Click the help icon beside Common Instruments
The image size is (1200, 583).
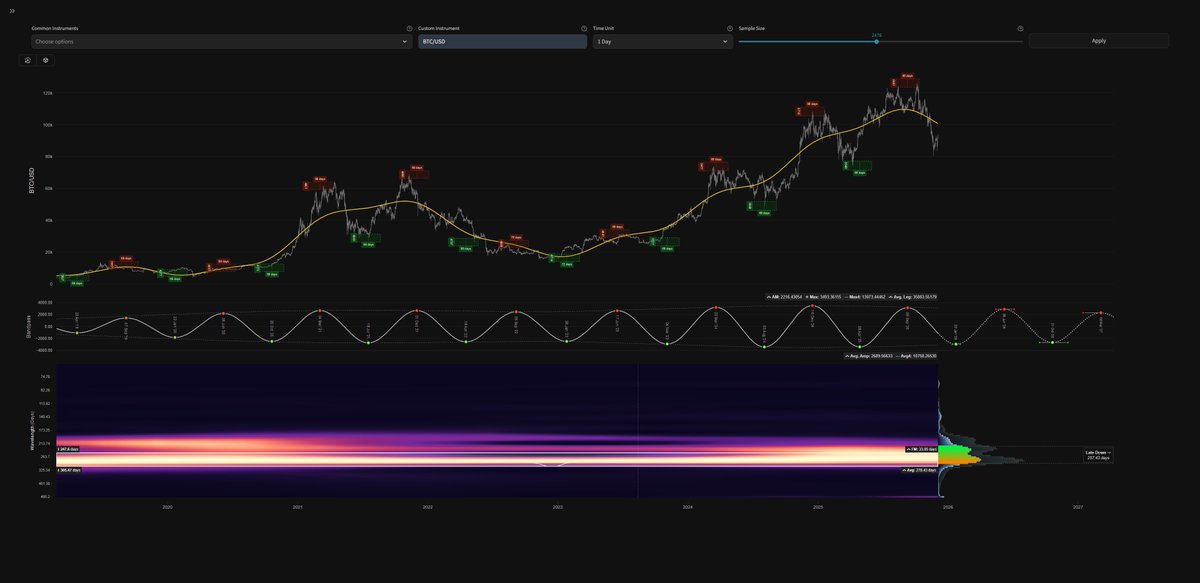pyautogui.click(x=409, y=29)
